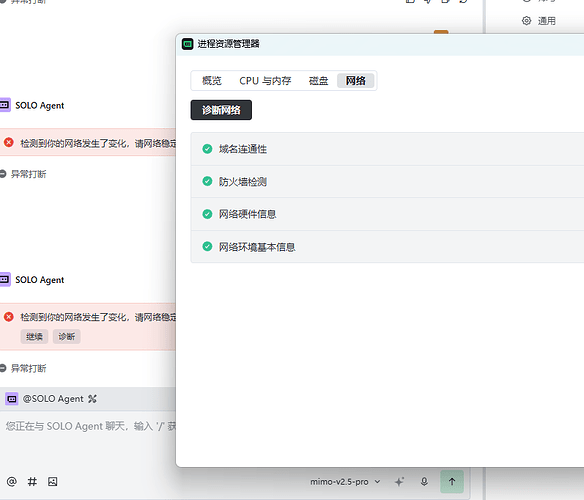Click the @ mention icon
This screenshot has height=500, width=584.
(12, 482)
